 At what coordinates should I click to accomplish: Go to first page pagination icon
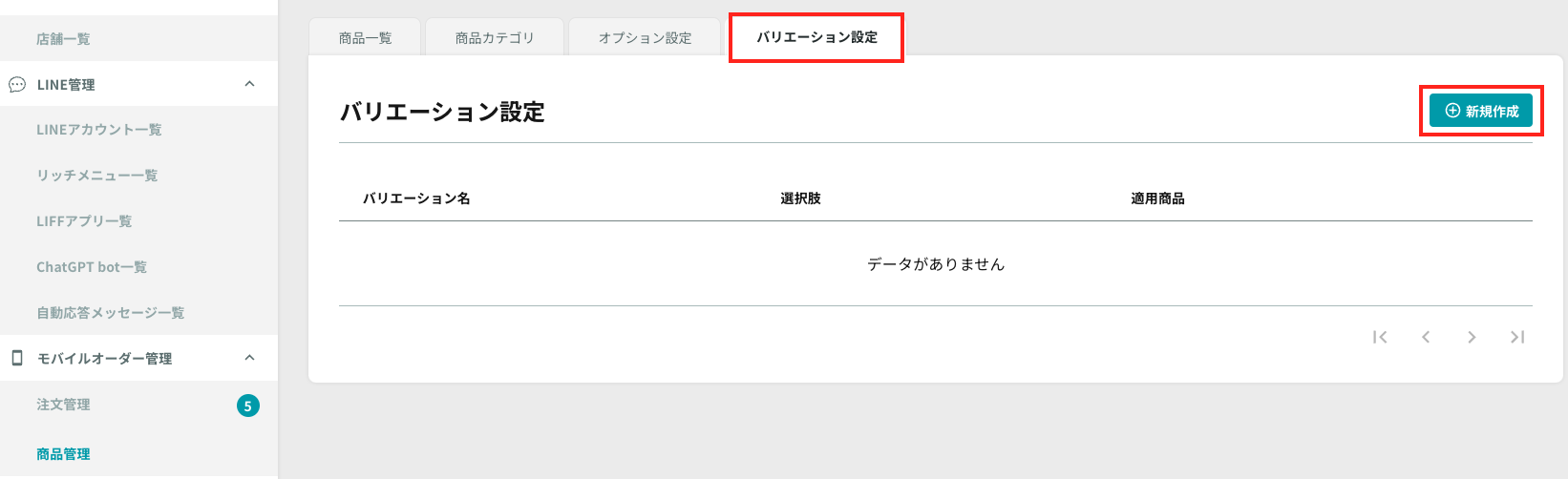click(x=1380, y=337)
